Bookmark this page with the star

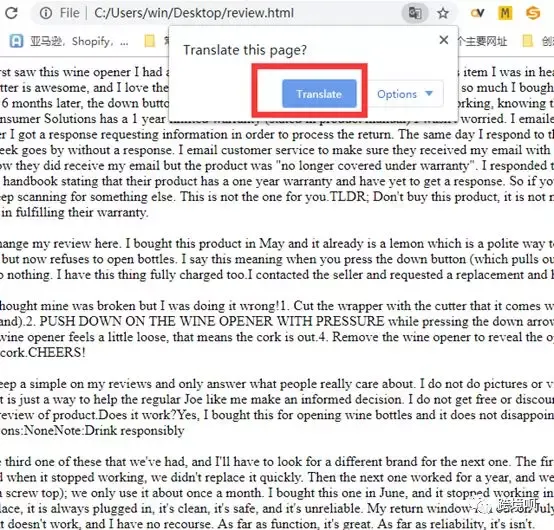coord(443,13)
